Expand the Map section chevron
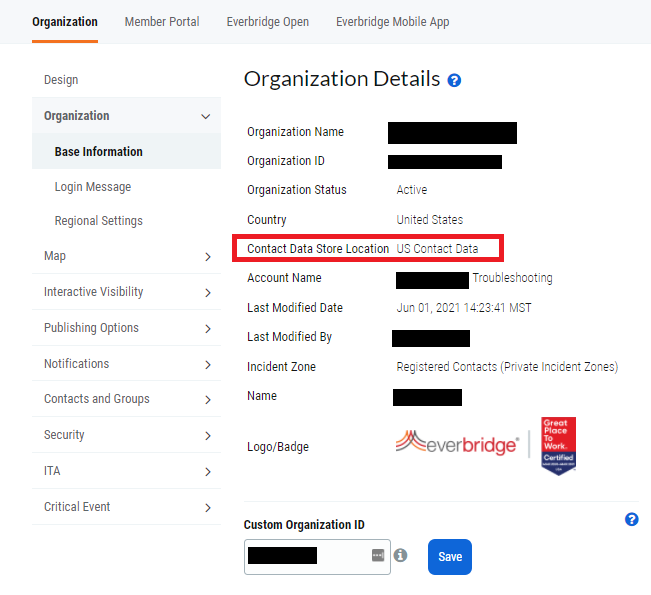This screenshot has width=651, height=595. [x=208, y=257]
